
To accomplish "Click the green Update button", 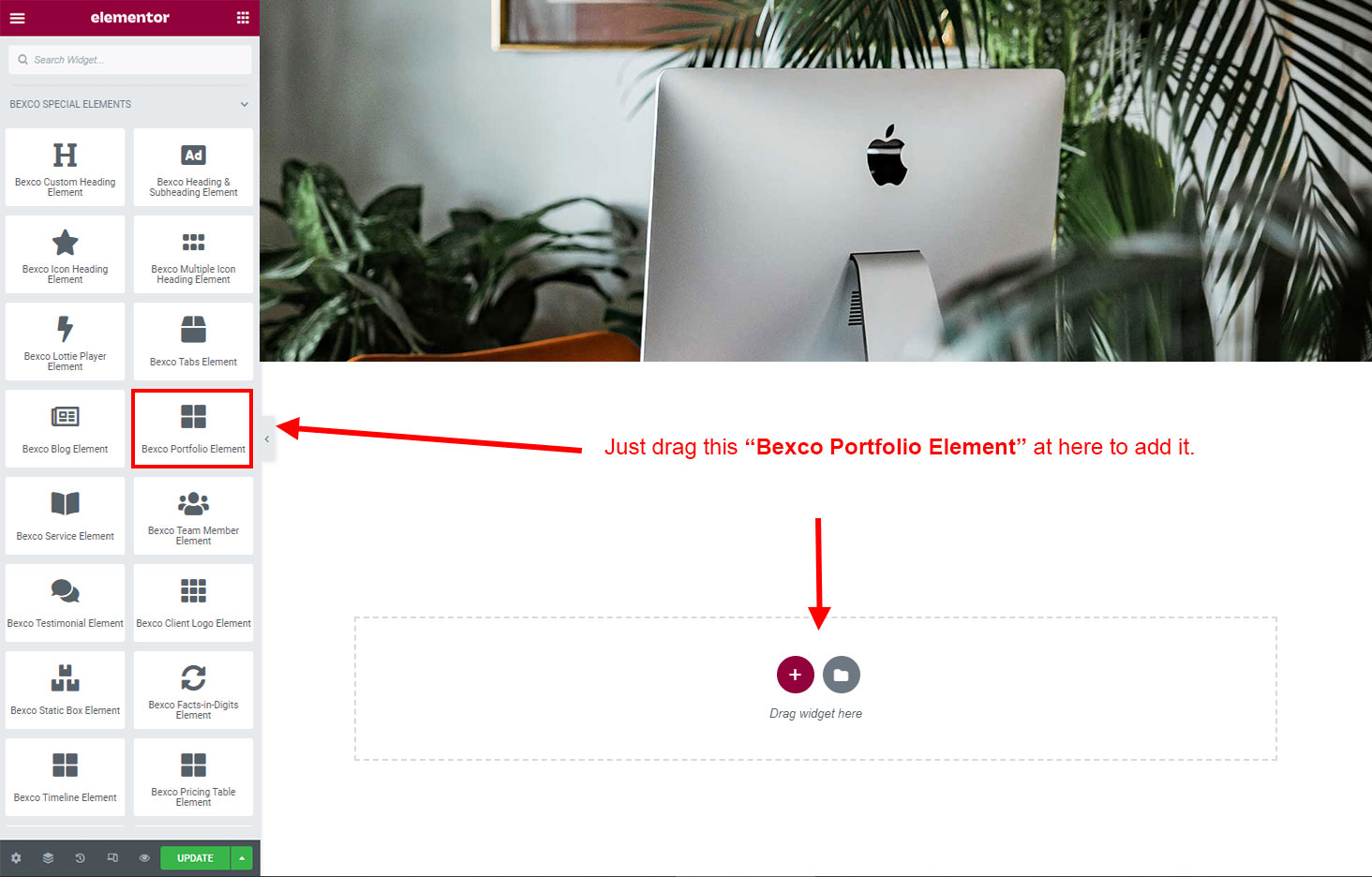I will point(195,858).
